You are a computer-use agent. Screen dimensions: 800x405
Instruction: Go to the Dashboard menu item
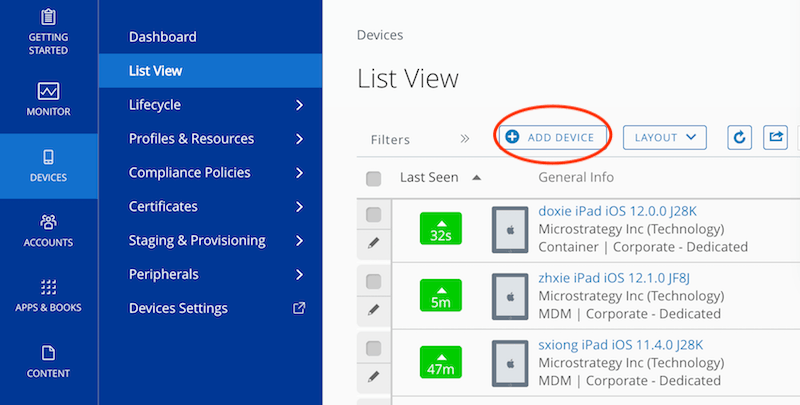pos(162,37)
